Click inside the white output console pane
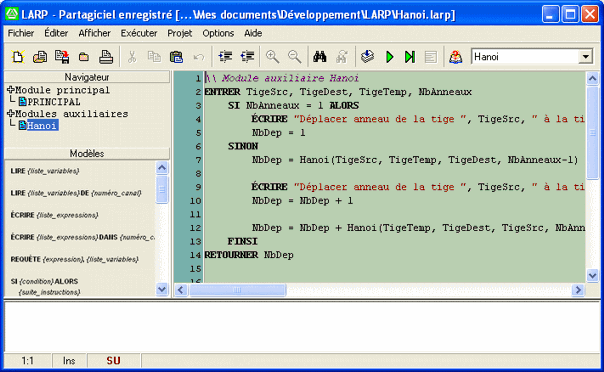The height and width of the screenshot is (372, 604). [x=302, y=327]
